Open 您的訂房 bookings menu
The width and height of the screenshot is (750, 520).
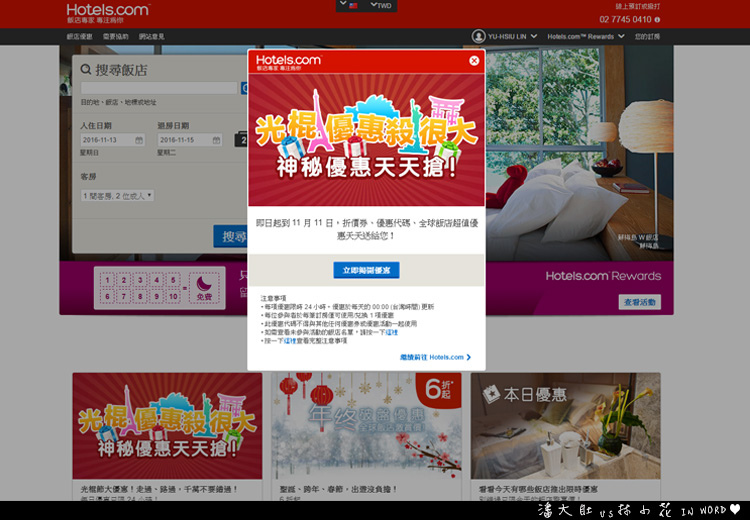click(x=647, y=36)
